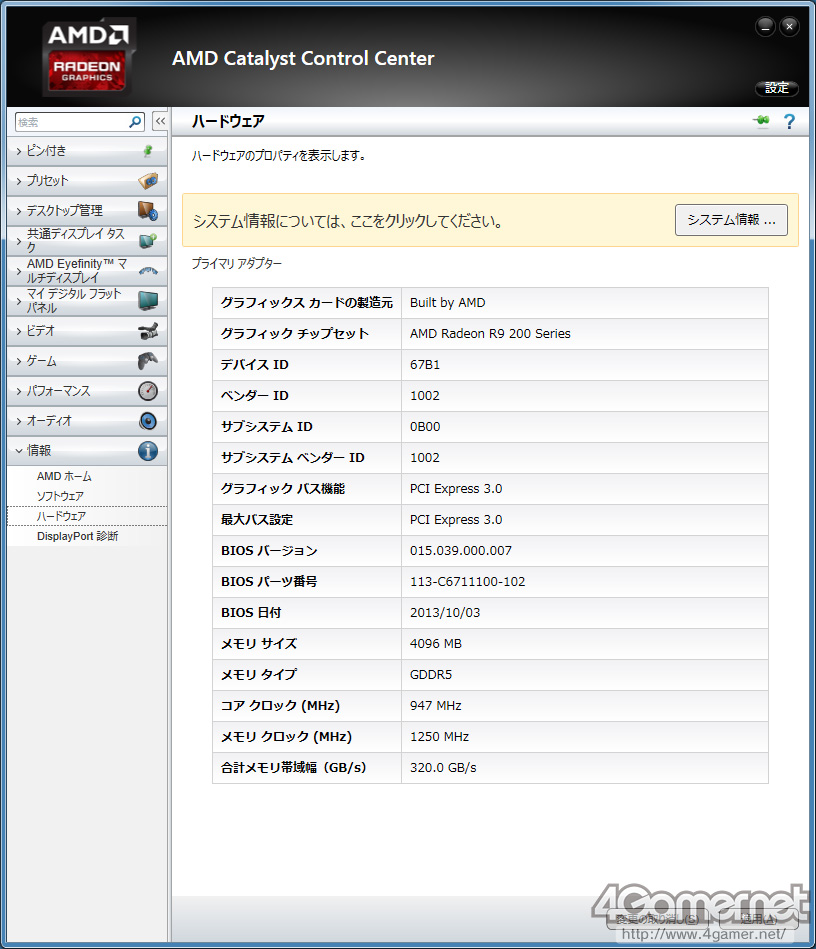816x949 pixels.
Task: Focus the 検索 search input field
Action: click(x=70, y=122)
